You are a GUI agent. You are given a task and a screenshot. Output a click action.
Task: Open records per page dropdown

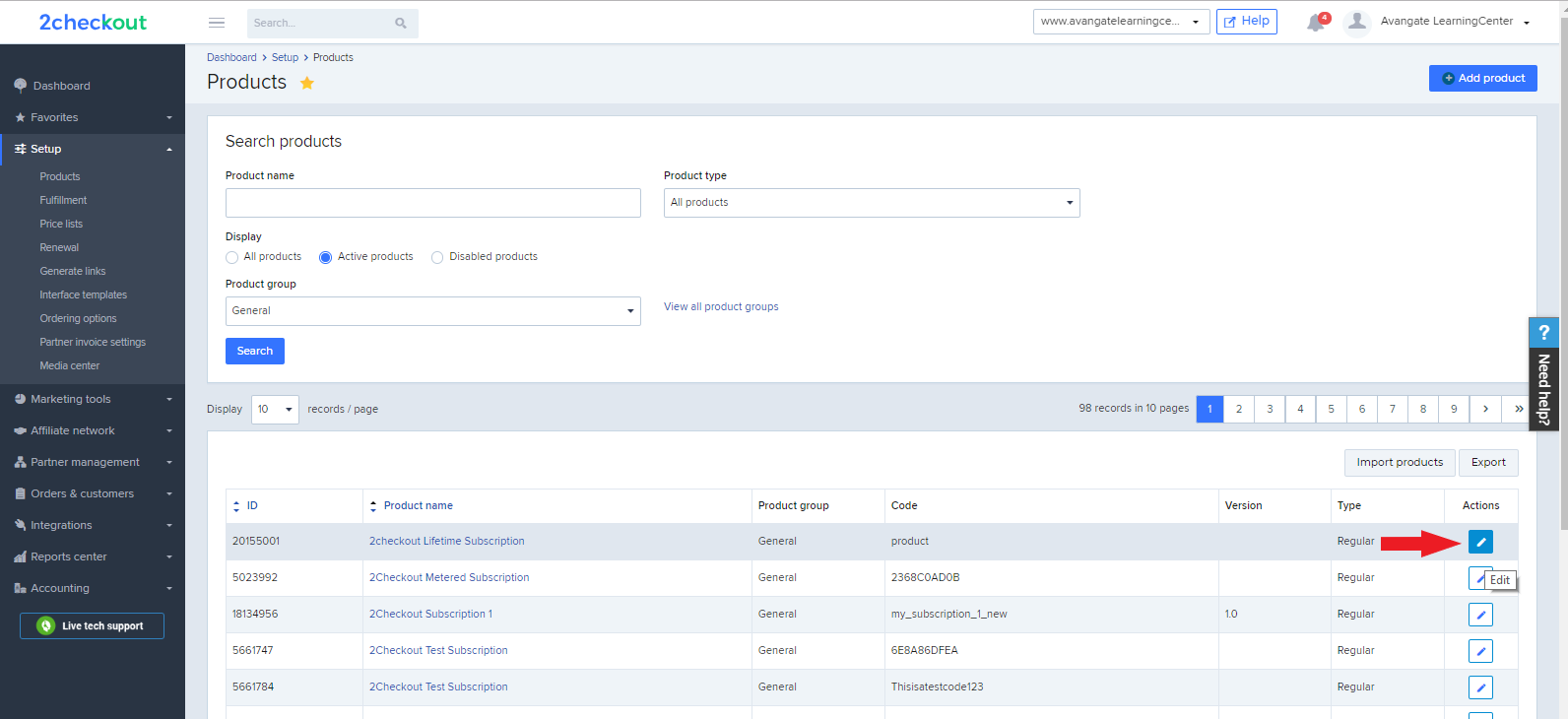275,410
